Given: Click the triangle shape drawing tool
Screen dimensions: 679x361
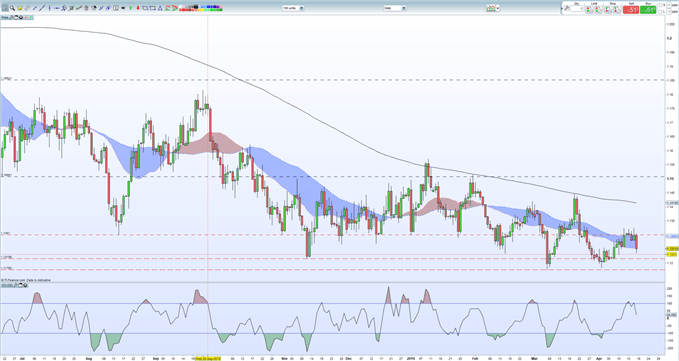Looking at the screenshot, I should point(160,8).
